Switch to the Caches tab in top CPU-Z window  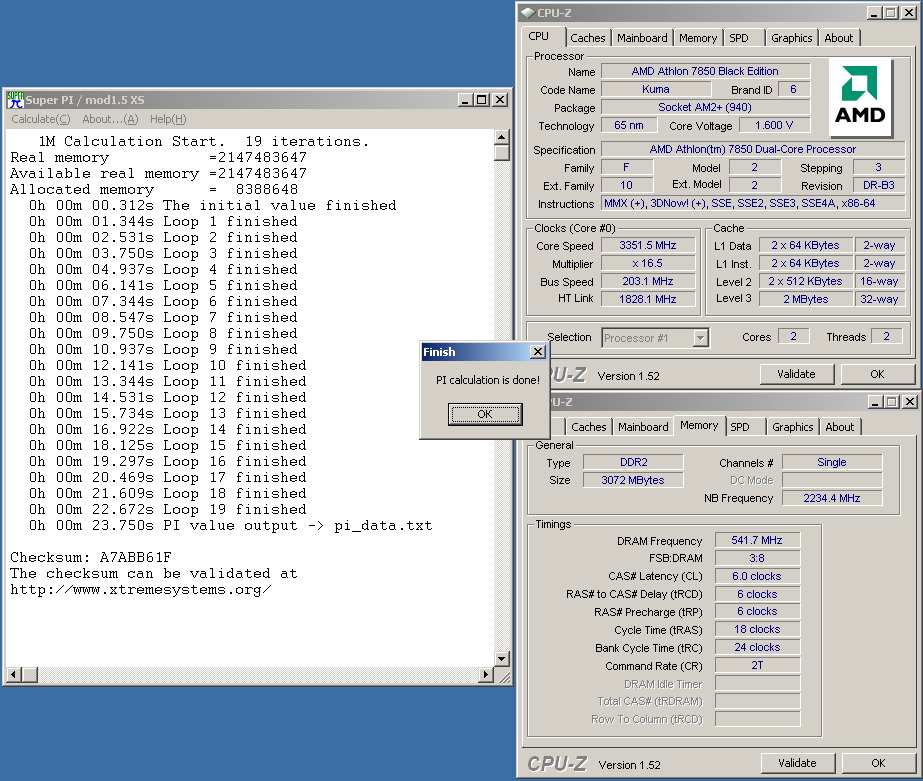tap(587, 38)
